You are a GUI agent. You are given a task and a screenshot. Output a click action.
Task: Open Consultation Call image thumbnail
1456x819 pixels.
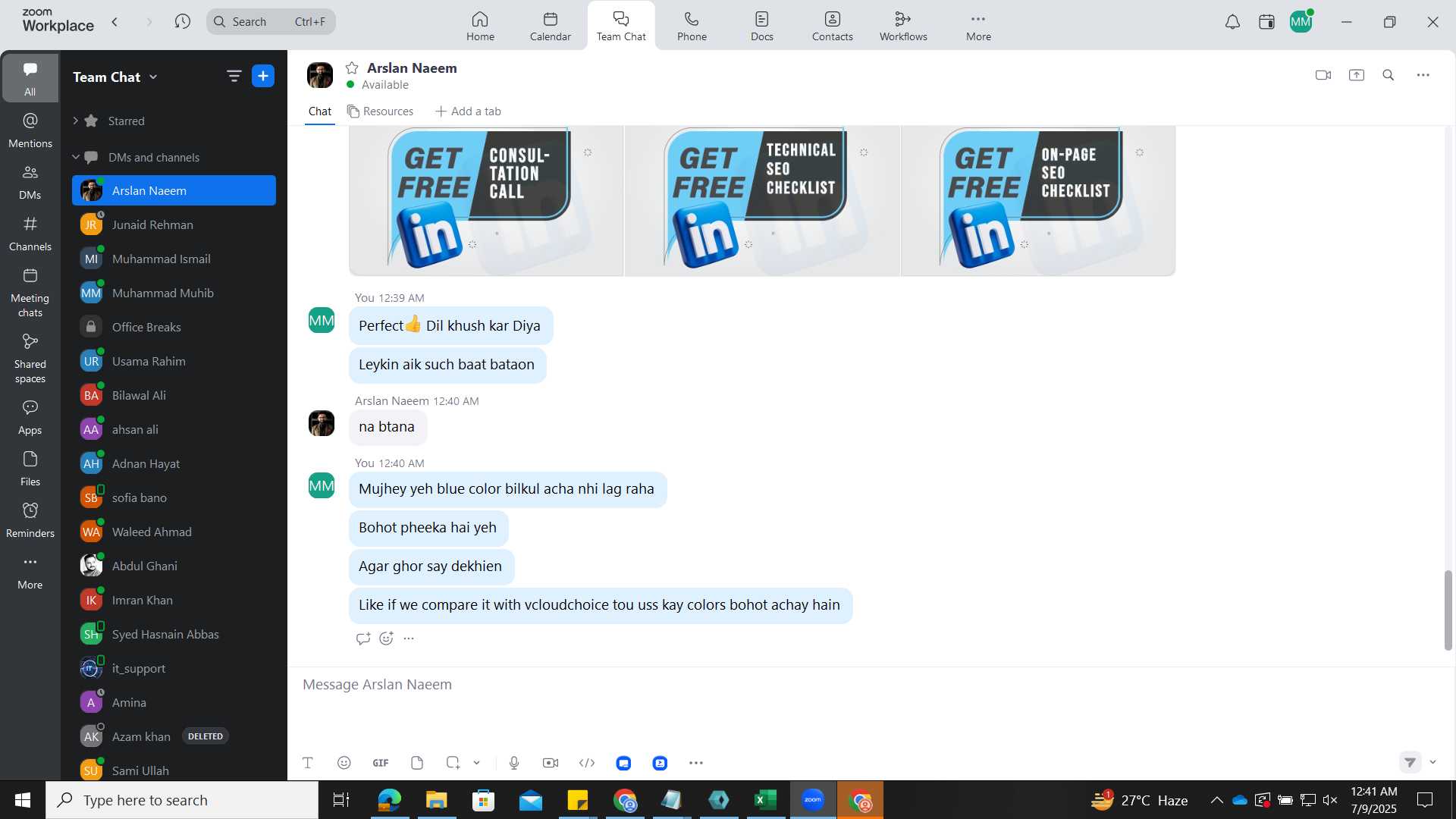tap(486, 201)
